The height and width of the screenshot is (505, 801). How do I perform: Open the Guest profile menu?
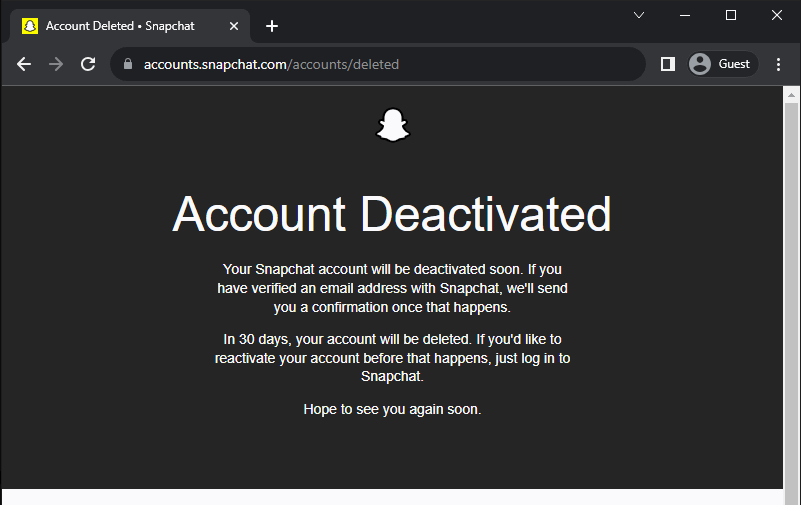point(722,64)
